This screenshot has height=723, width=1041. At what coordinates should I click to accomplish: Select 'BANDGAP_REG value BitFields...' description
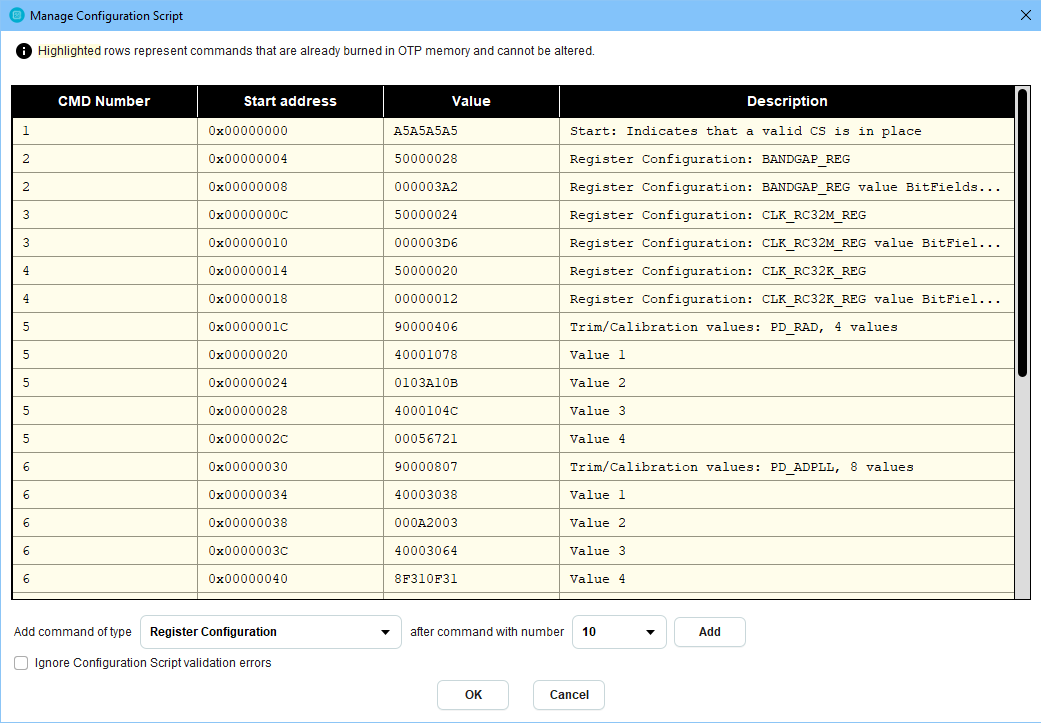[787, 187]
